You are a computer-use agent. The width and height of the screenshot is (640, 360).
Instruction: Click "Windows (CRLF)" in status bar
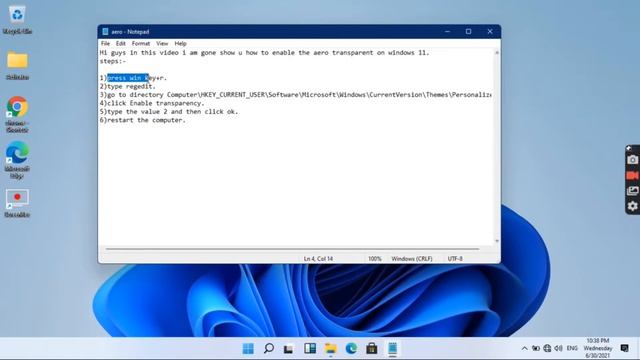[x=411, y=259]
